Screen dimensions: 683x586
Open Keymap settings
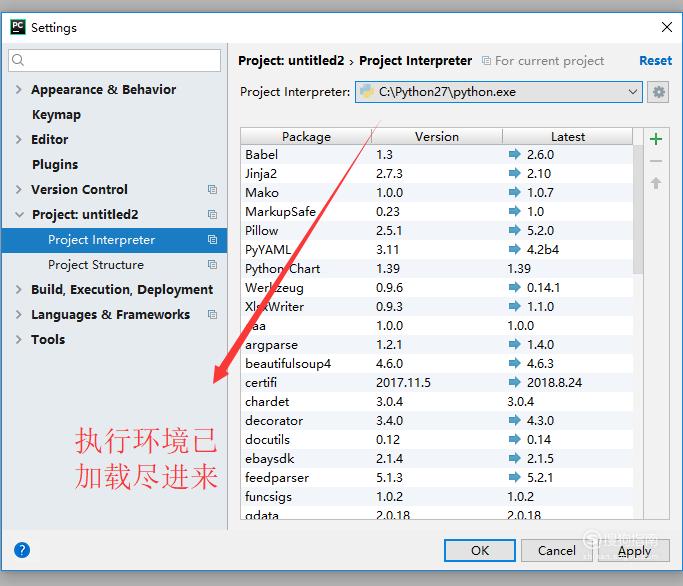point(56,115)
